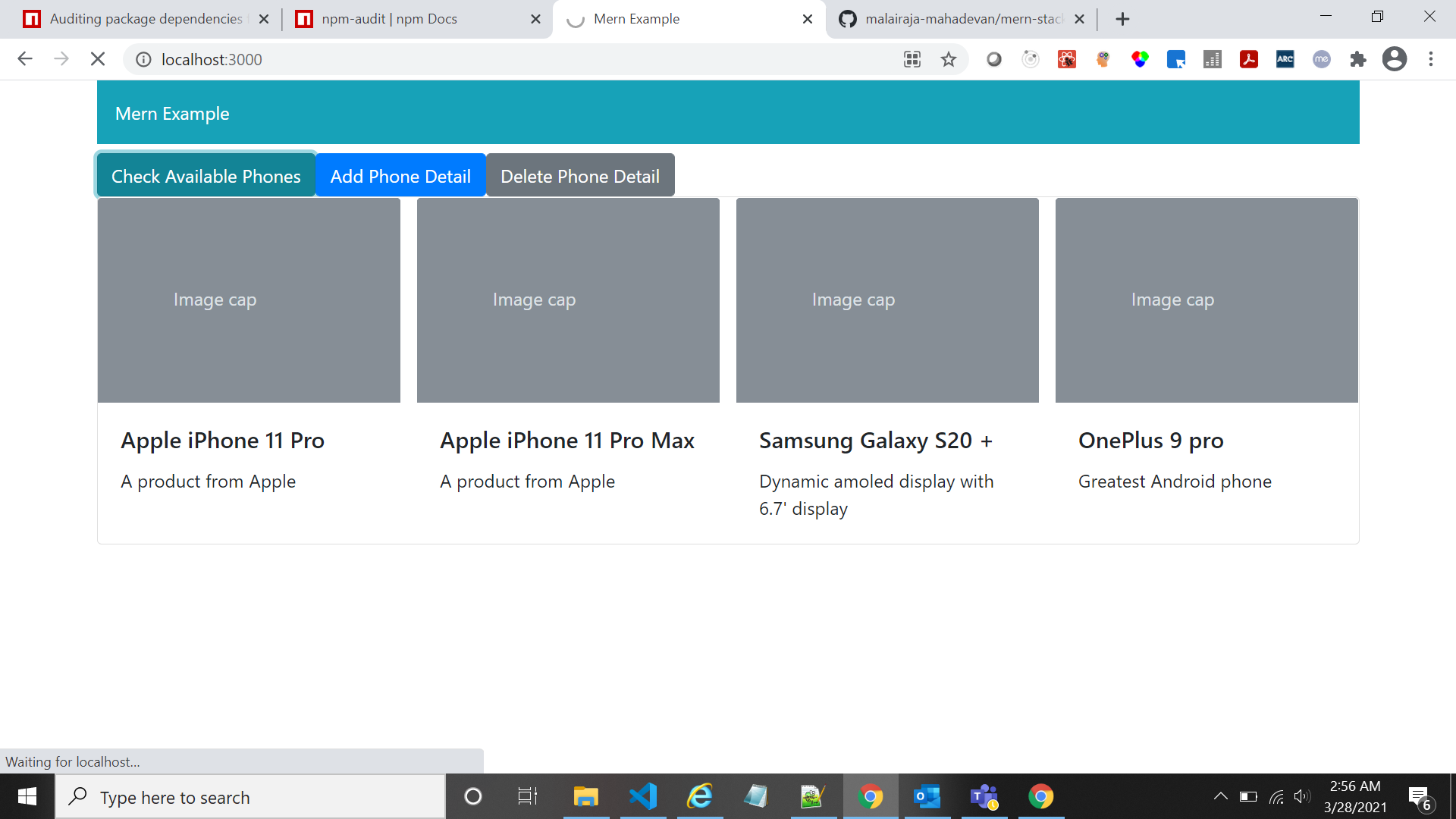This screenshot has height=819, width=1456.
Task: Click the localhost:3000 address bar
Action: [x=212, y=59]
